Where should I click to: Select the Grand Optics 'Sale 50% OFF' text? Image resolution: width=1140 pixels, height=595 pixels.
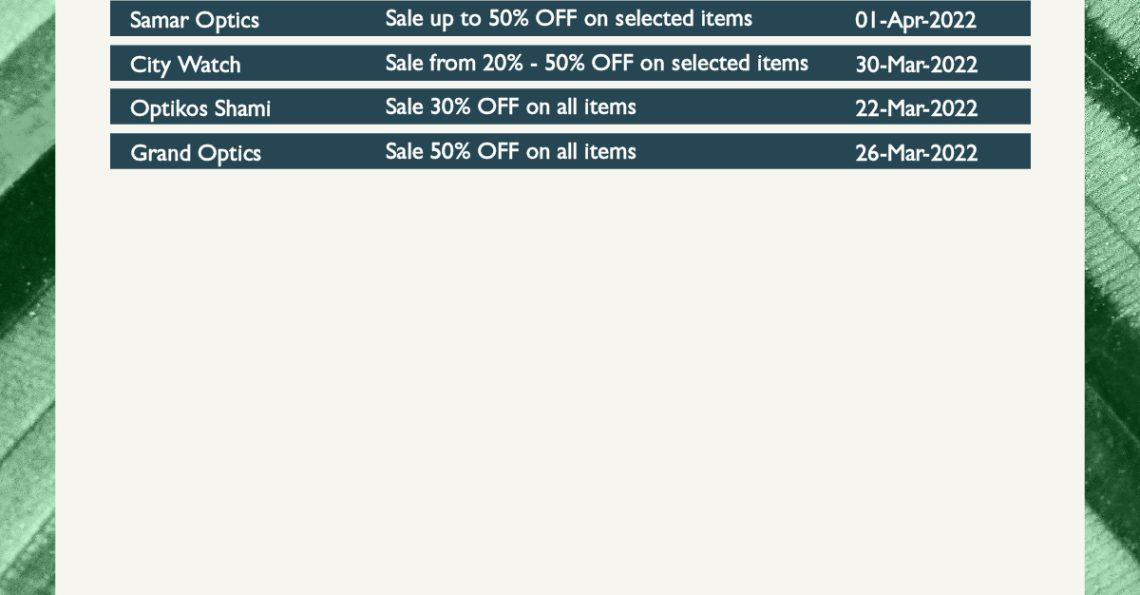(510, 151)
